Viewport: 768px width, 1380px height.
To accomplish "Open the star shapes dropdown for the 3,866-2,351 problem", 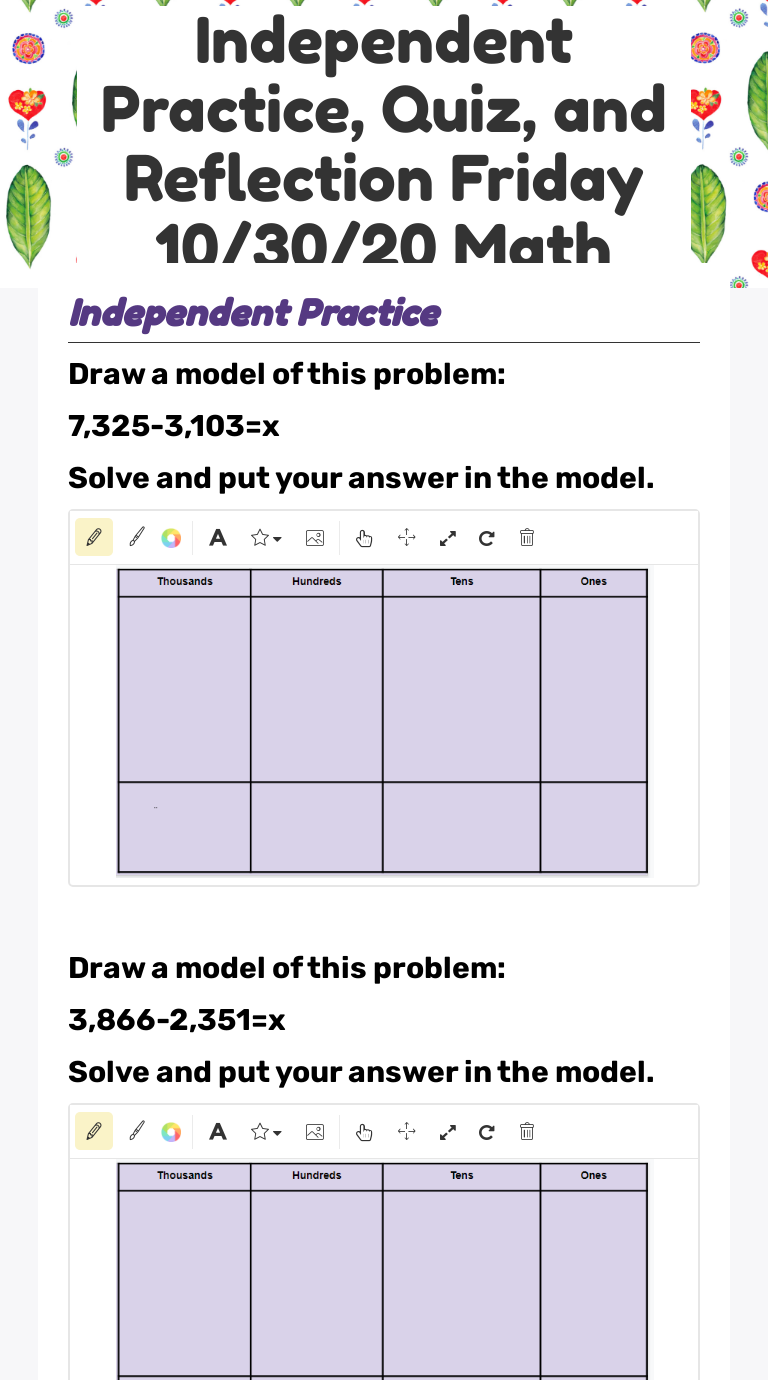I will [x=265, y=1132].
